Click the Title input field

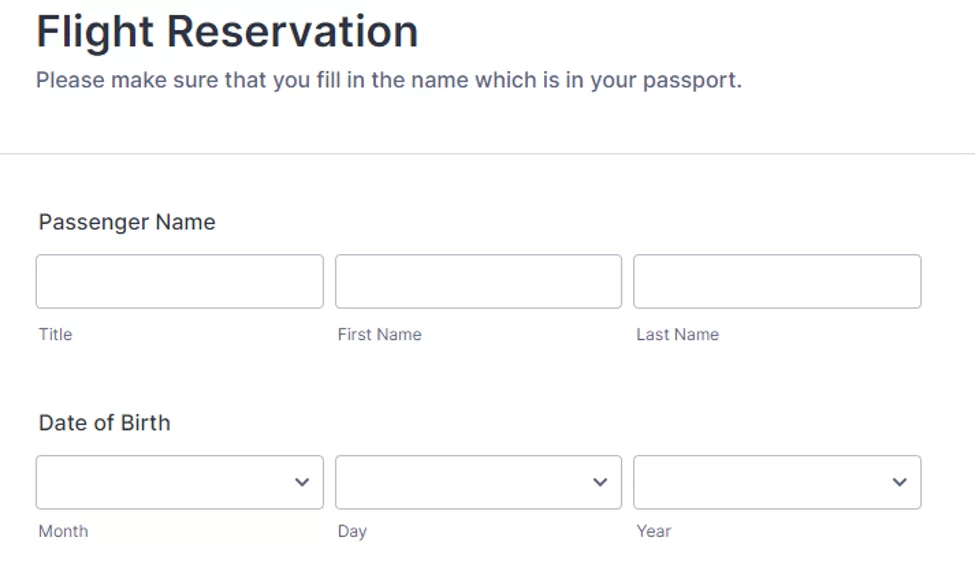coord(179,281)
